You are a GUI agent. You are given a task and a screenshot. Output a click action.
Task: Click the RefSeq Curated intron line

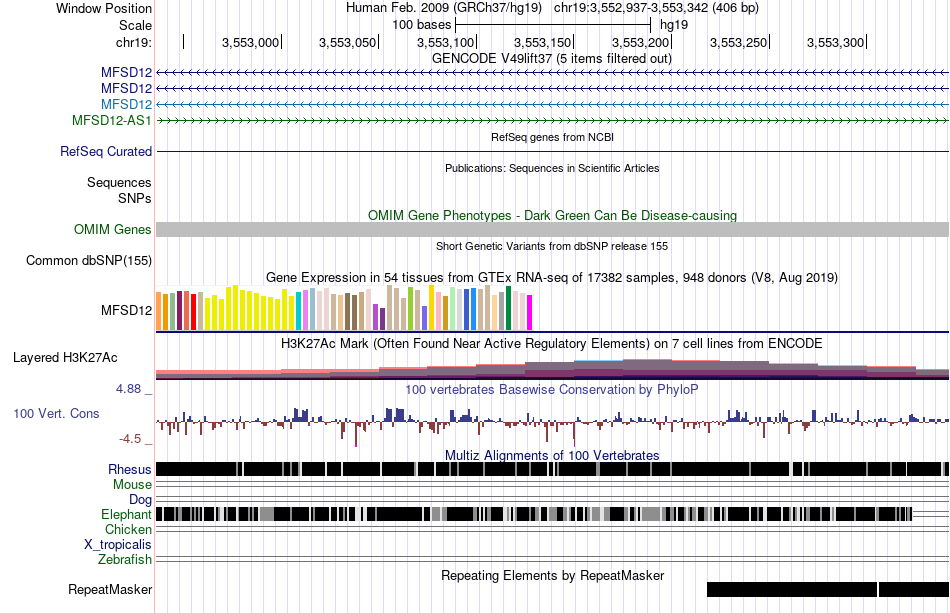click(x=553, y=151)
